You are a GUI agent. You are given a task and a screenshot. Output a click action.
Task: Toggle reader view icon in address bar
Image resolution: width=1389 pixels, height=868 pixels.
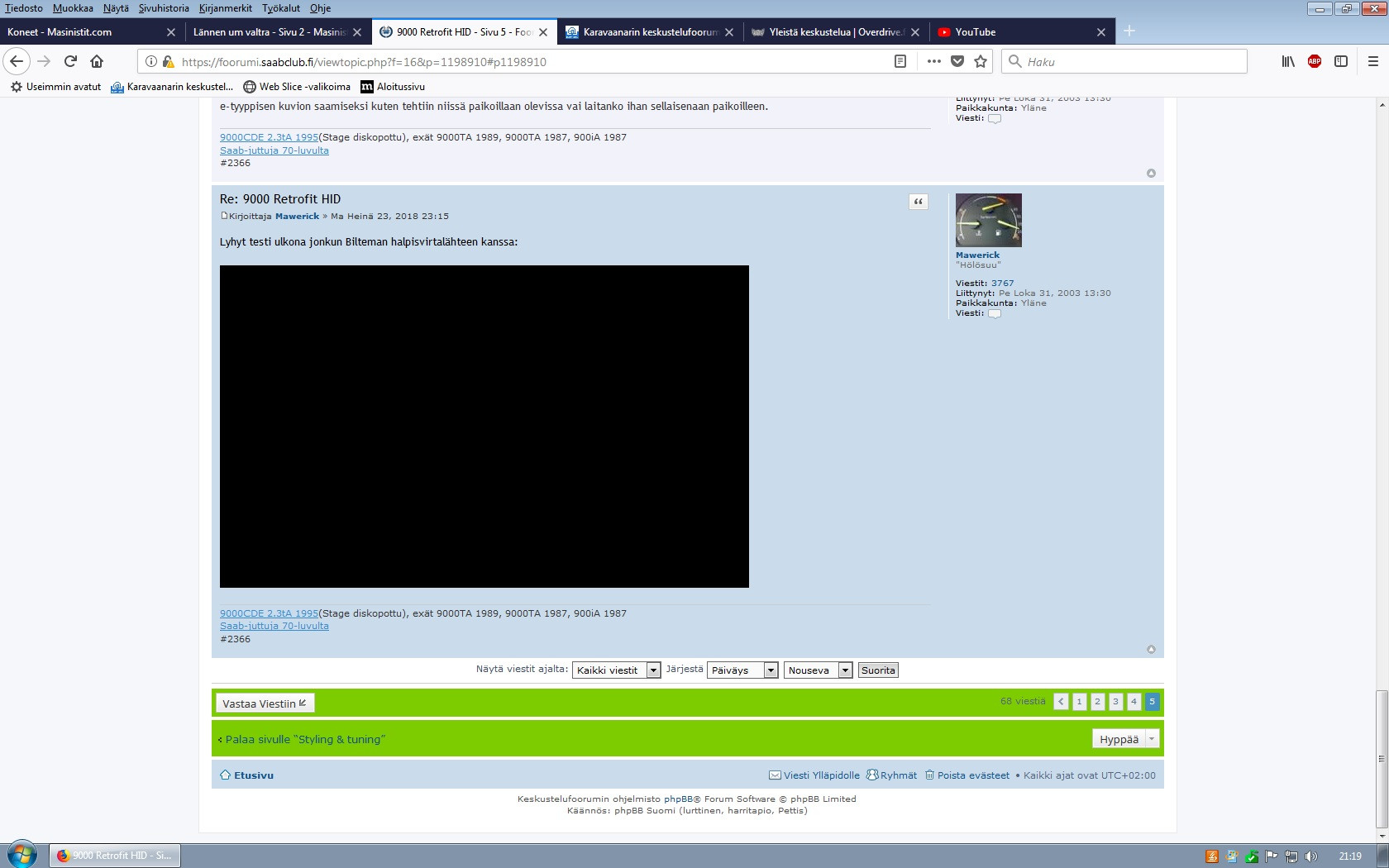pyautogui.click(x=900, y=61)
